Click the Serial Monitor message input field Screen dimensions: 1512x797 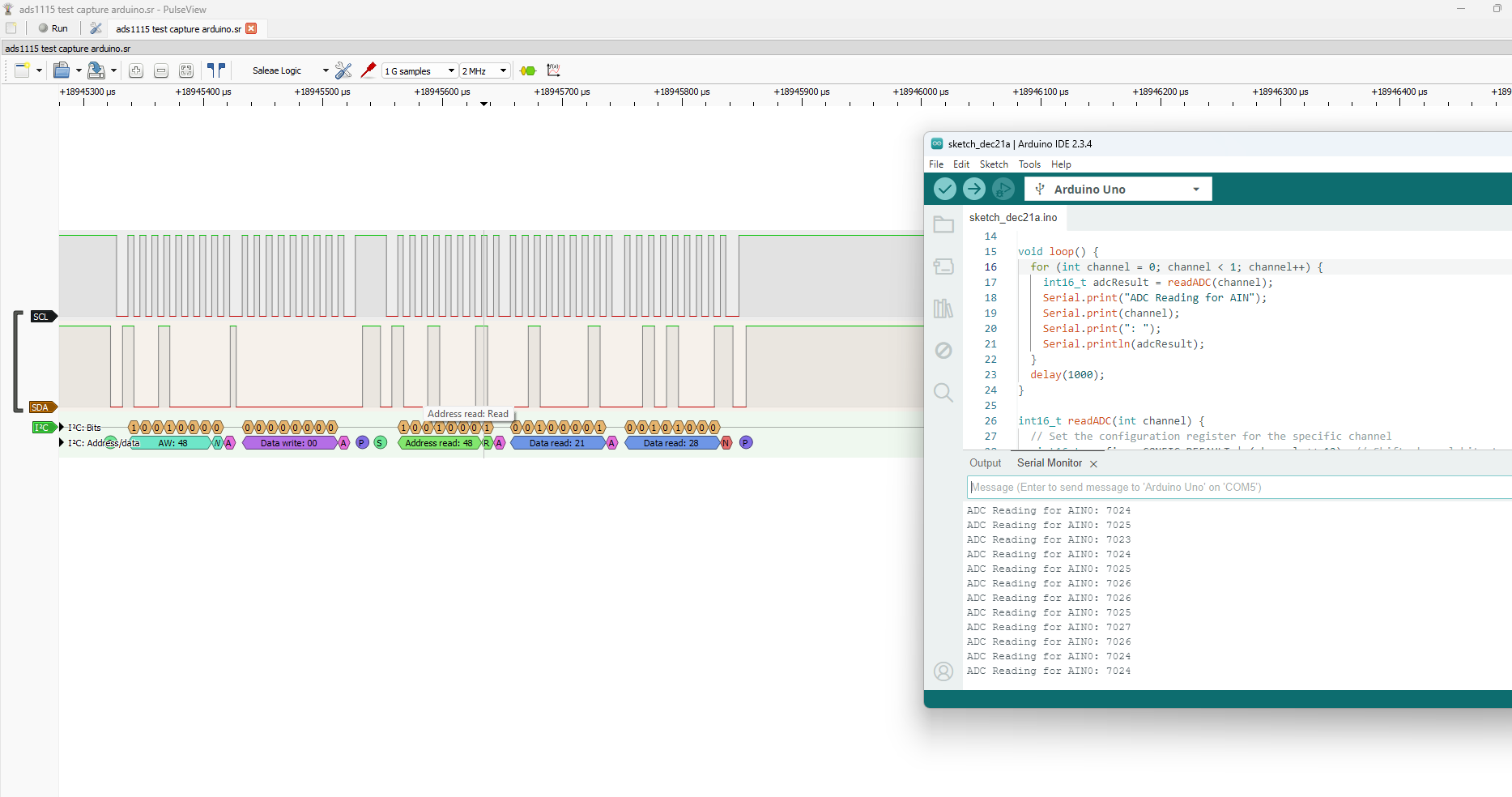pos(1174,487)
